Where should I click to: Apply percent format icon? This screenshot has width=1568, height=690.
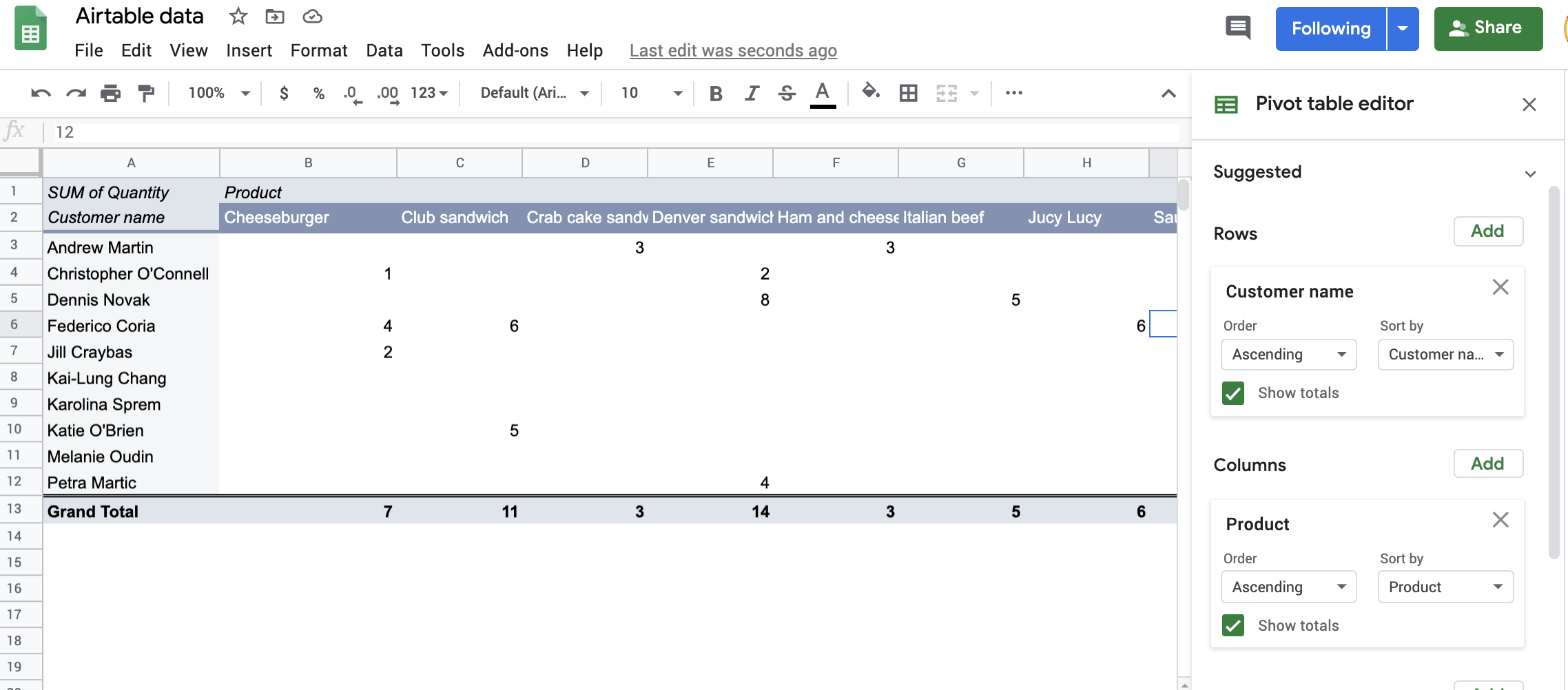pyautogui.click(x=318, y=93)
